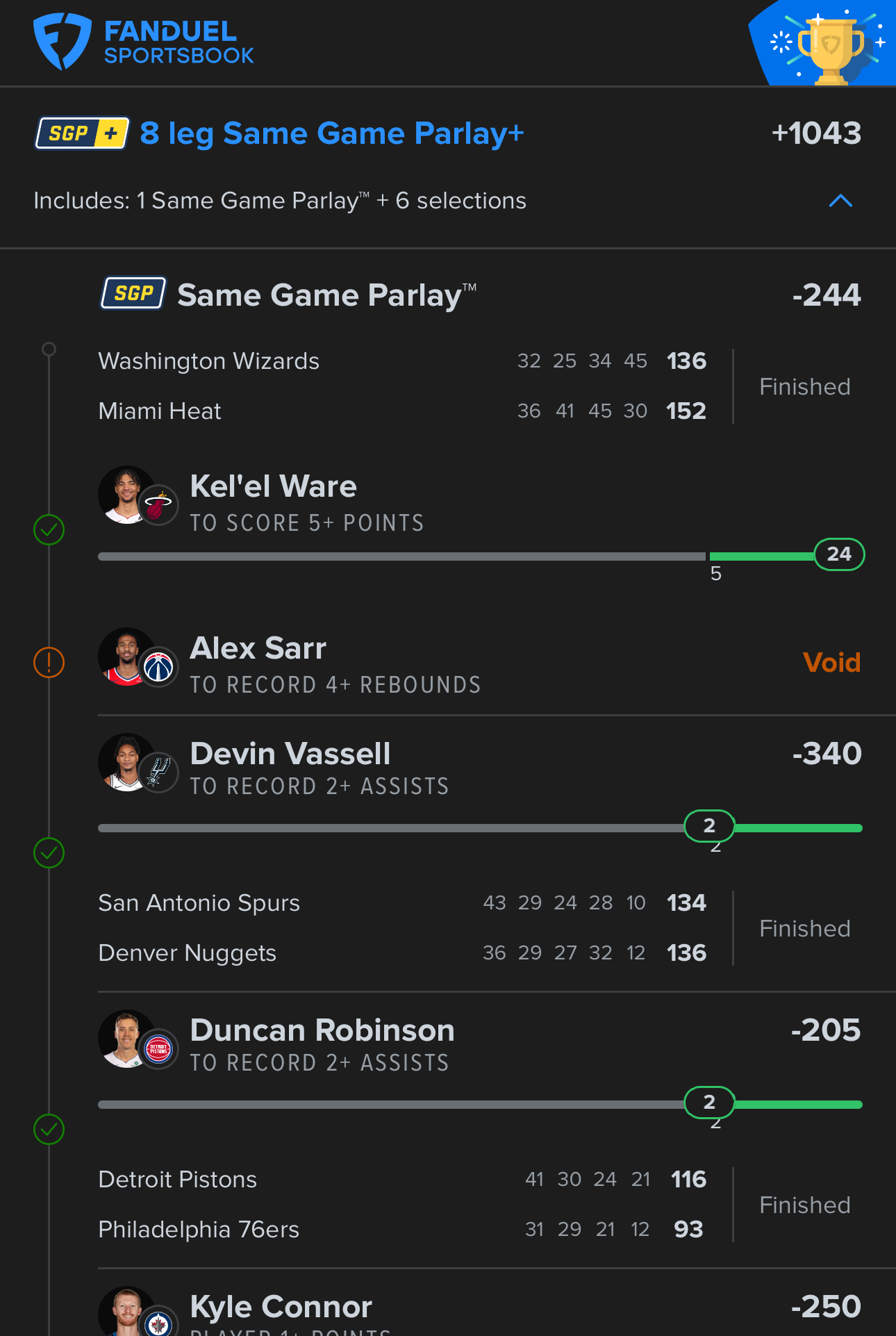Click the SGP+ badge icon
Screen dimensions: 896x1336
coord(82,133)
